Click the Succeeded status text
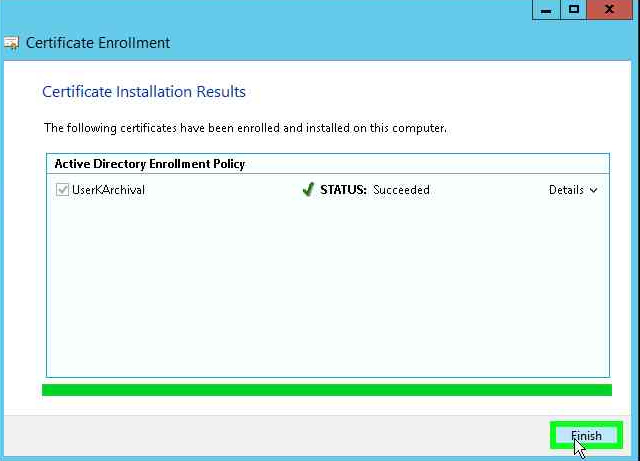Viewport: 640px width, 461px height. tap(401, 190)
